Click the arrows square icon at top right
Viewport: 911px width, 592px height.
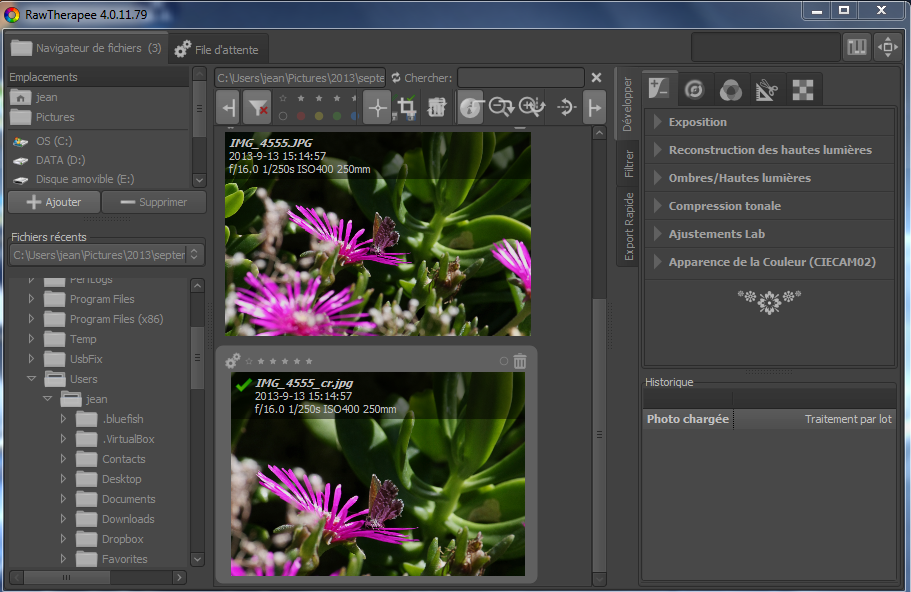click(x=888, y=47)
